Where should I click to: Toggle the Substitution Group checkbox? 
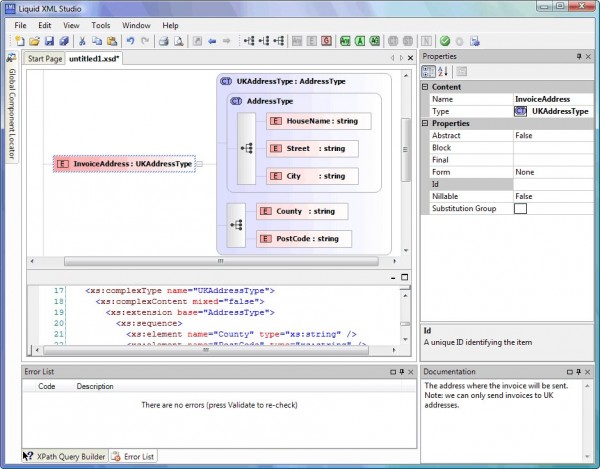click(x=520, y=208)
